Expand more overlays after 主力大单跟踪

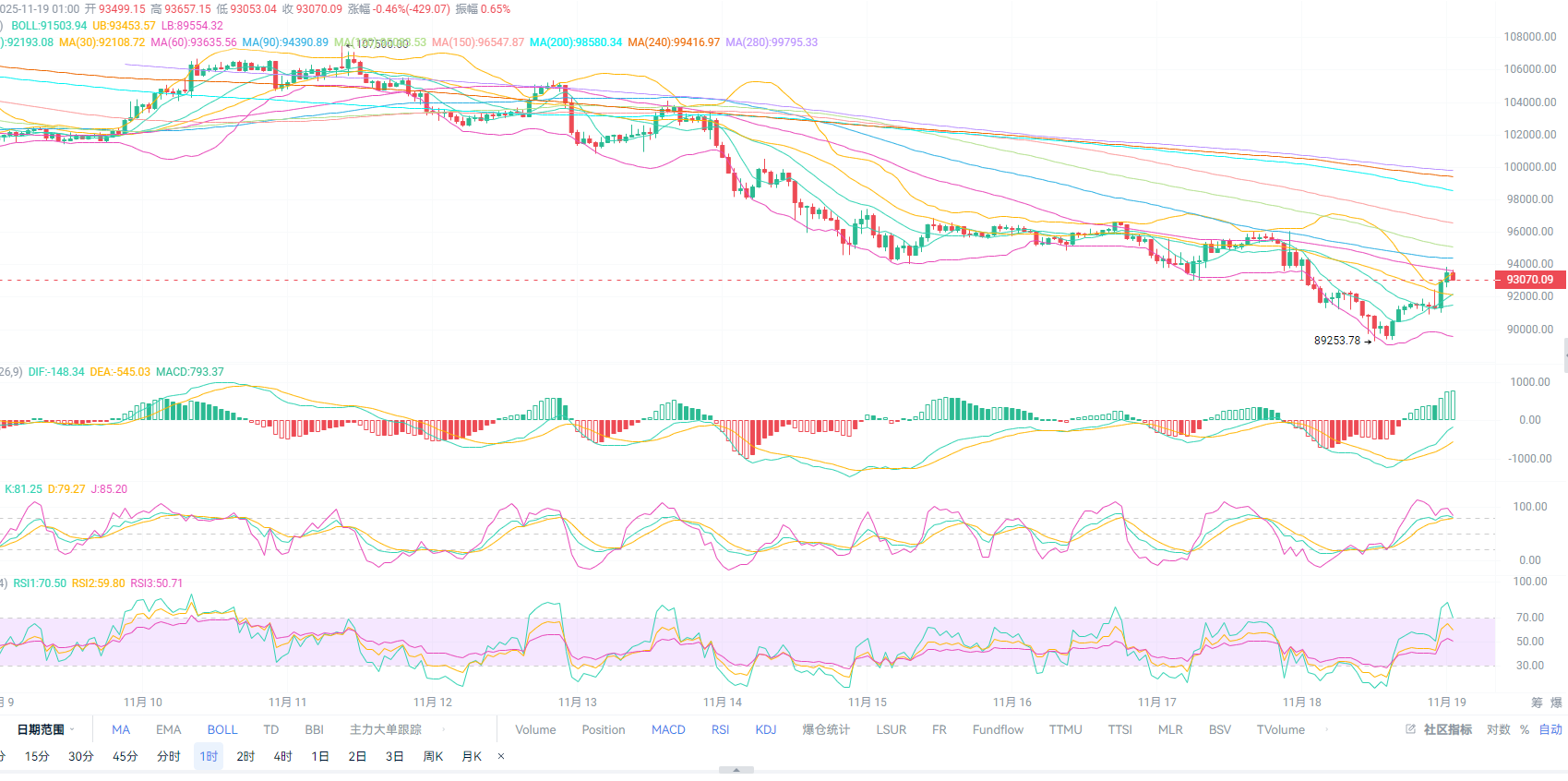click(x=444, y=729)
